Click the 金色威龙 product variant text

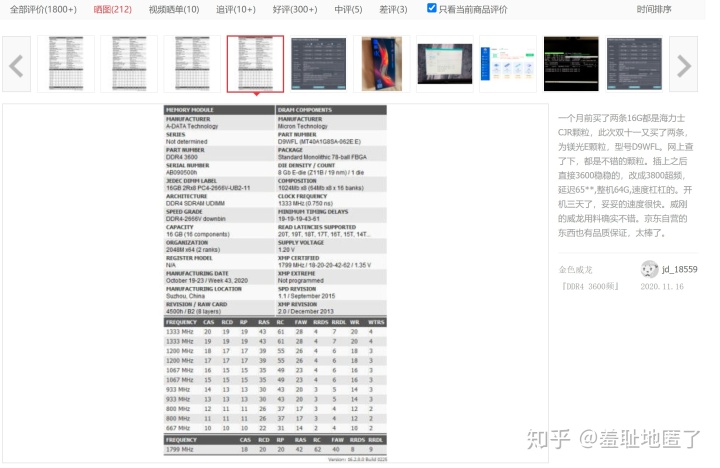point(575,270)
